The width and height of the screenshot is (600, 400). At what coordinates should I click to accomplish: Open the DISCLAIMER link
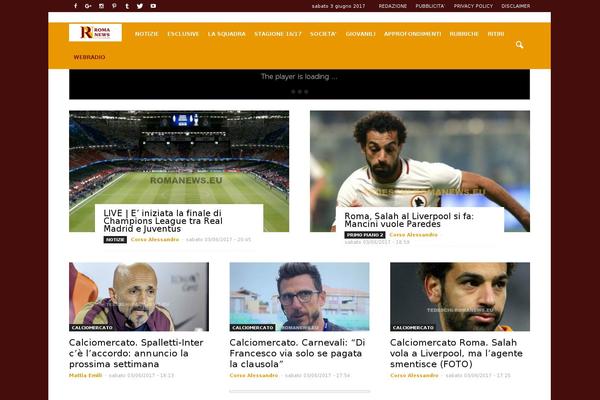point(516,6)
